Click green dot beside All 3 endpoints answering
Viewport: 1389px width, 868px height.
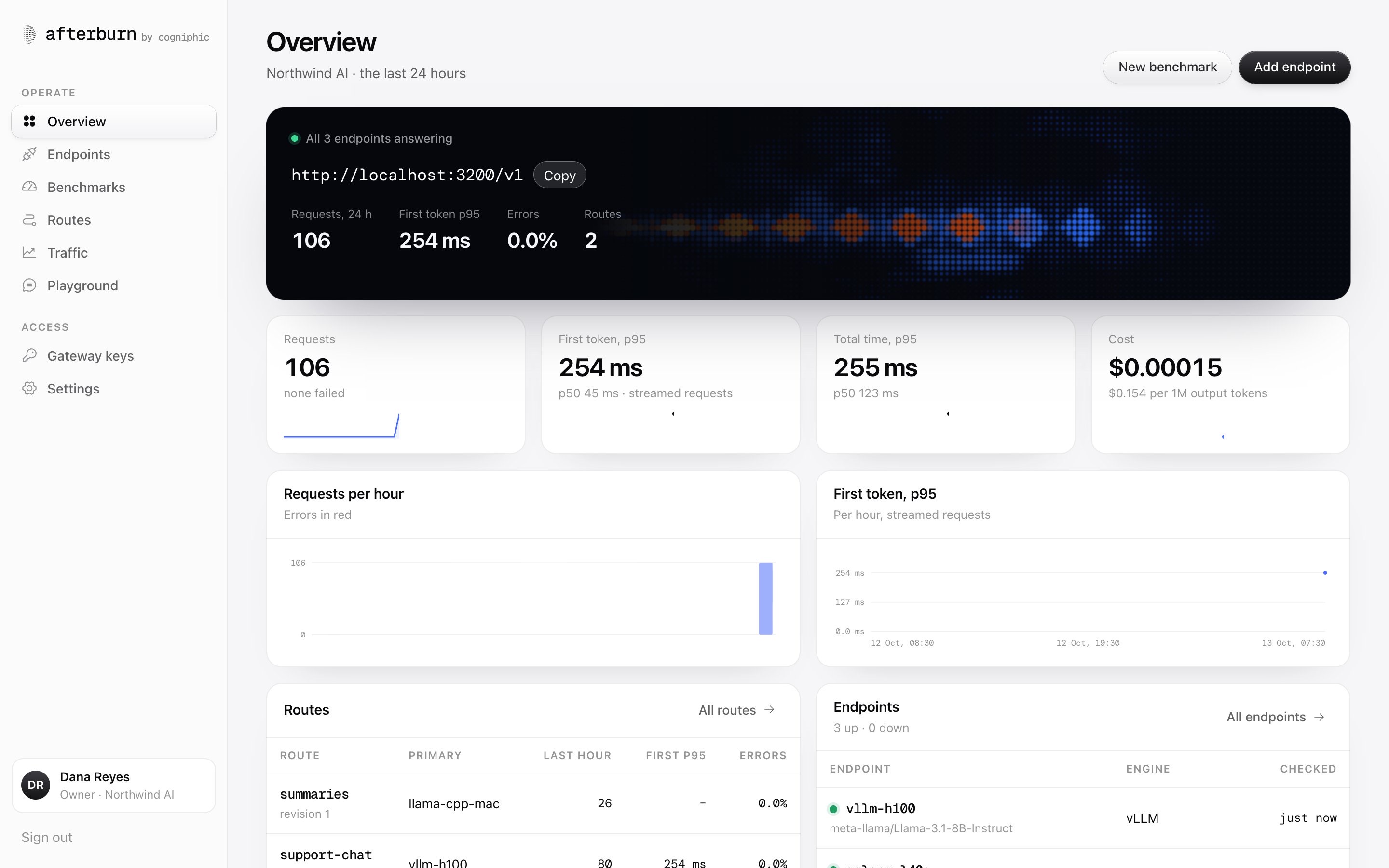point(295,138)
